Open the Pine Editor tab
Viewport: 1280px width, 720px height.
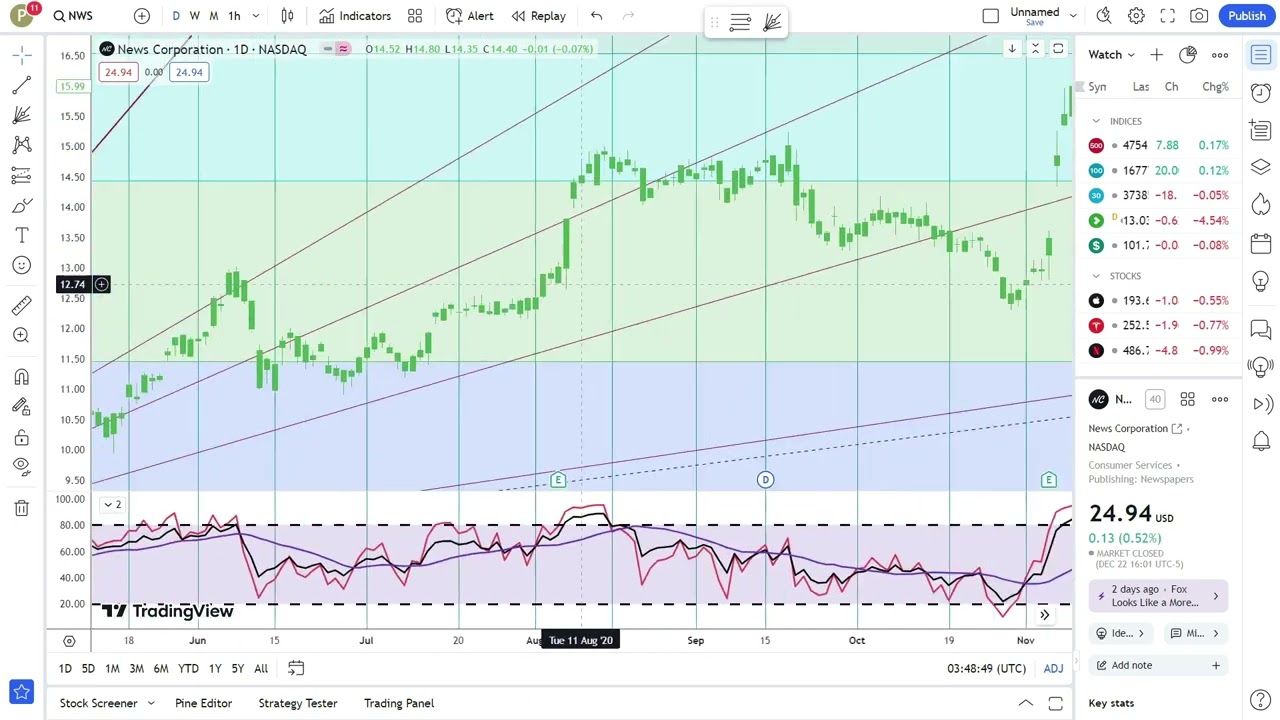pos(203,703)
